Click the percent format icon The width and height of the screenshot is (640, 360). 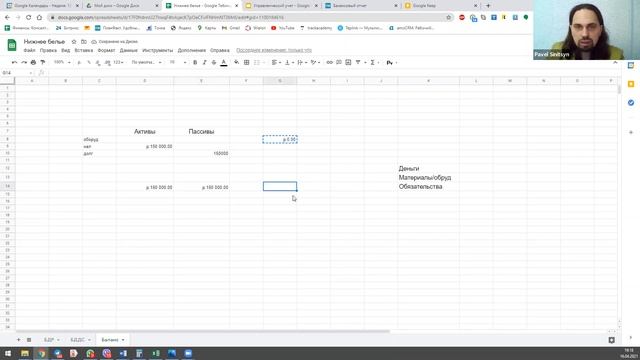pos(89,62)
